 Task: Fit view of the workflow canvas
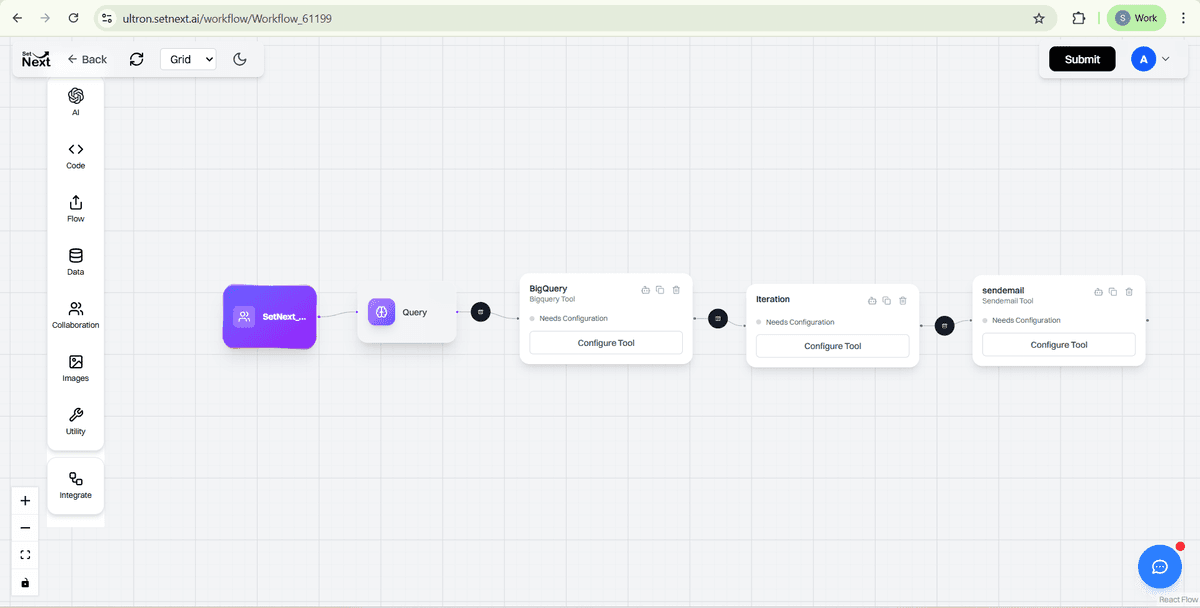click(x=25, y=555)
